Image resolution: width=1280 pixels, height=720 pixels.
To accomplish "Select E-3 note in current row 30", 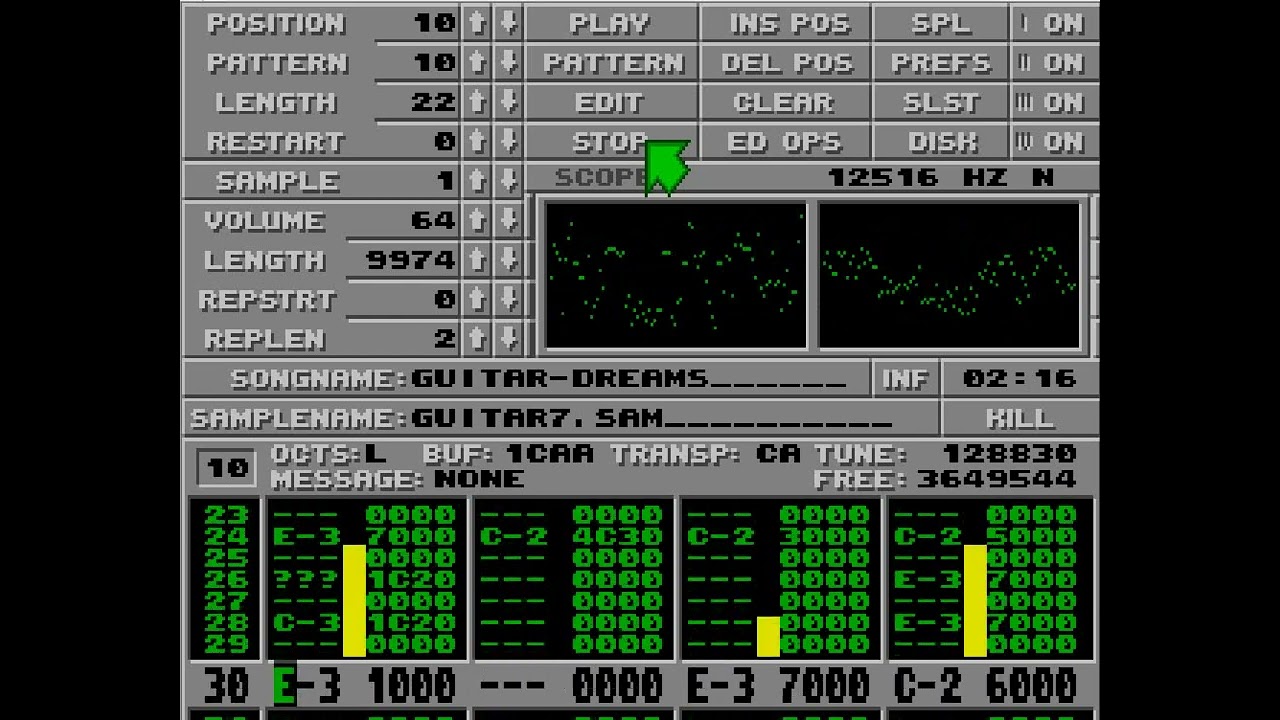I will [310, 686].
